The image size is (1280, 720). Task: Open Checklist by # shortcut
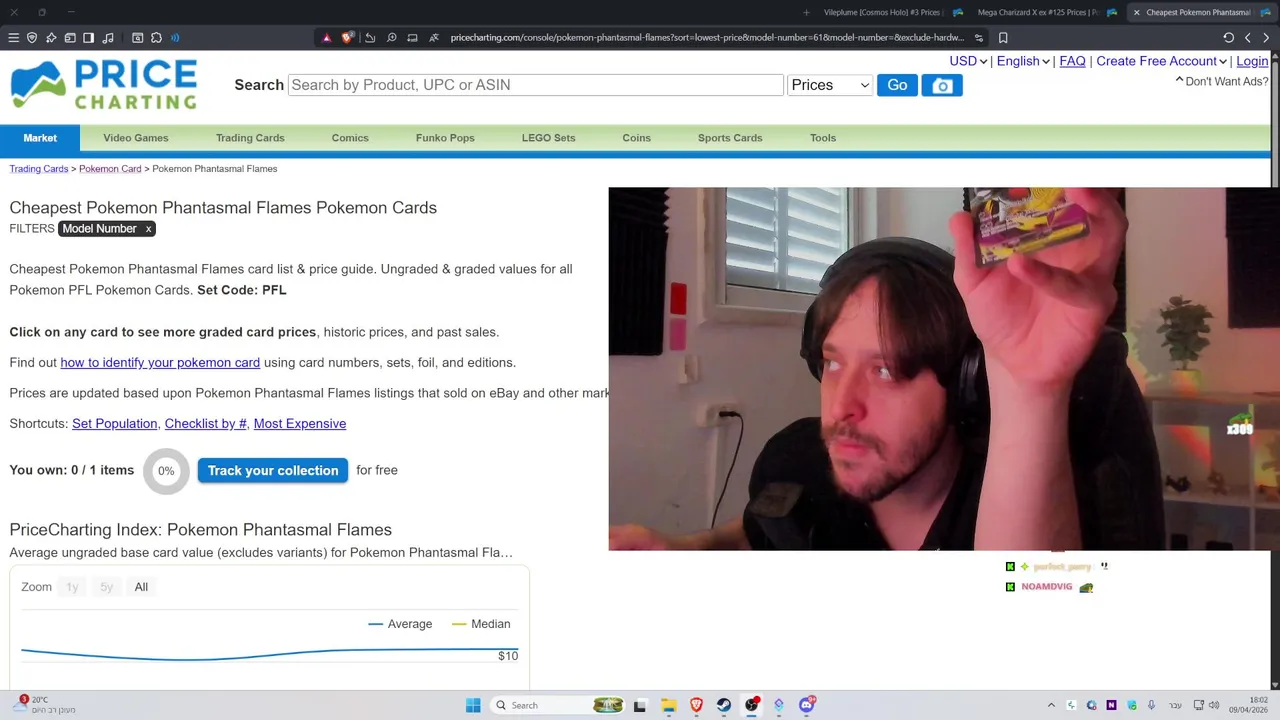pyautogui.click(x=205, y=424)
